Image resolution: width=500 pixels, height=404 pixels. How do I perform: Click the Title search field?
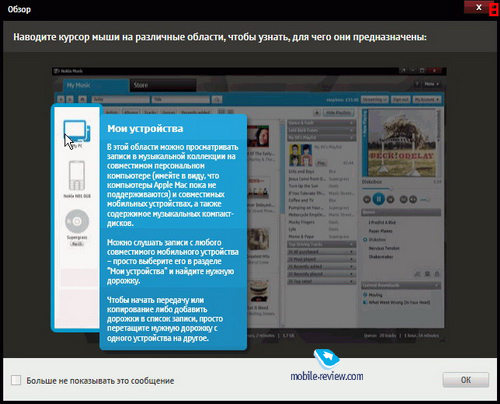[x=181, y=99]
